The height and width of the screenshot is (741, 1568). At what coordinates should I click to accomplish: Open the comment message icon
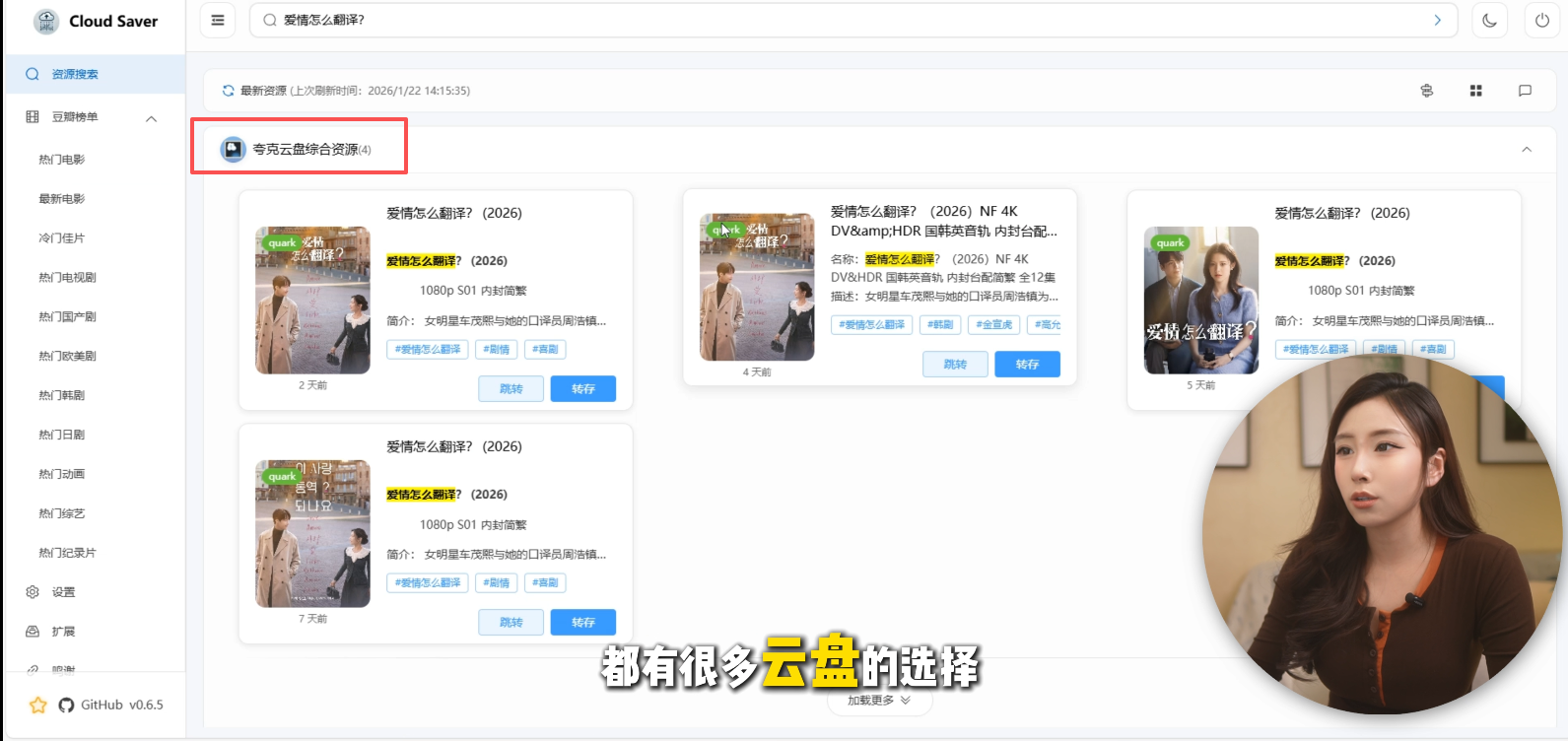click(1525, 91)
